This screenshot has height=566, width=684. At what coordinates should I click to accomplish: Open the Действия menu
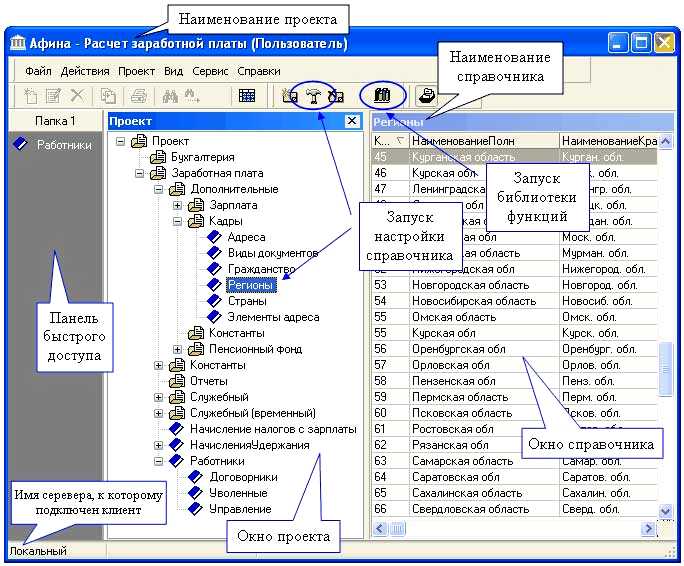coord(85,71)
